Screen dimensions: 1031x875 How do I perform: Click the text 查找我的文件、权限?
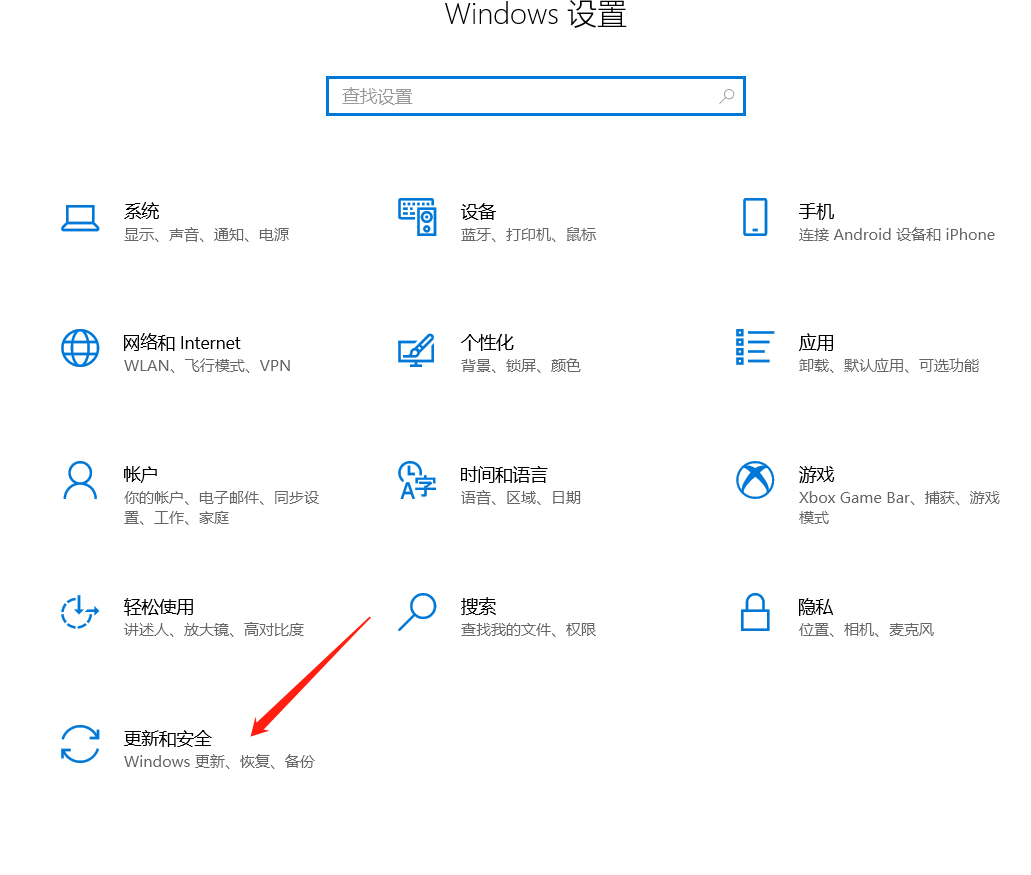pos(529,630)
